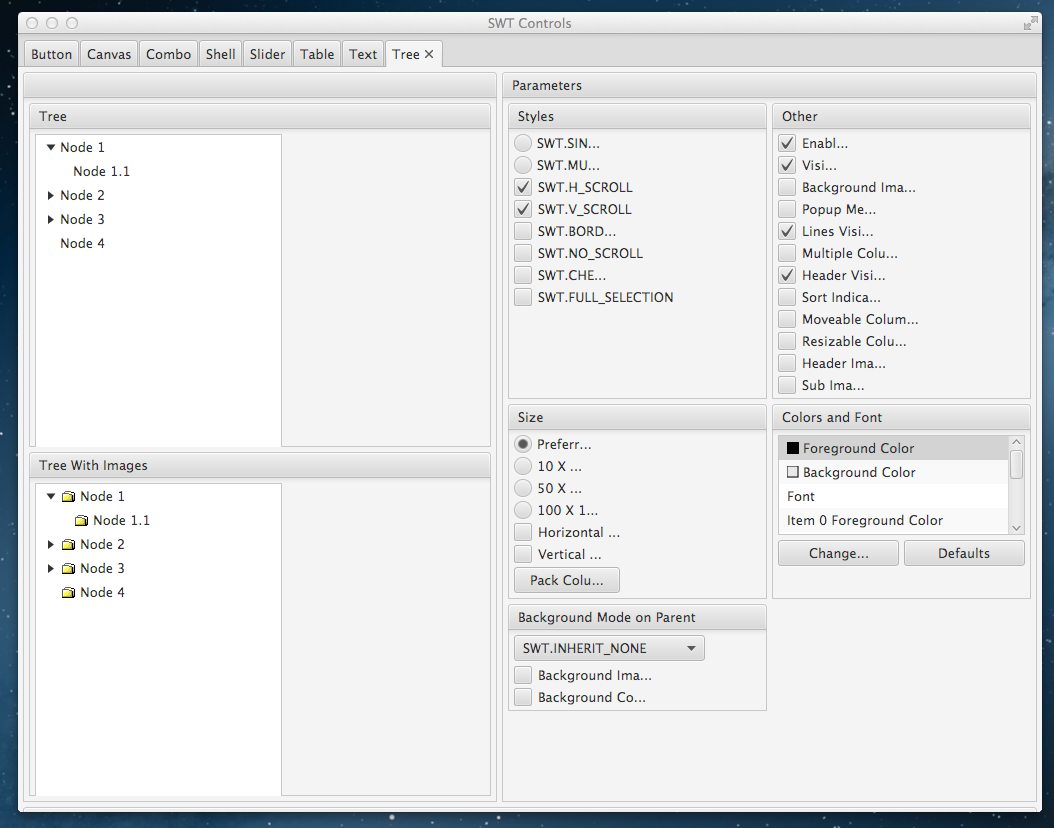
Task: Uncheck the SWT.H_SCROLL style checkbox
Action: (x=523, y=187)
